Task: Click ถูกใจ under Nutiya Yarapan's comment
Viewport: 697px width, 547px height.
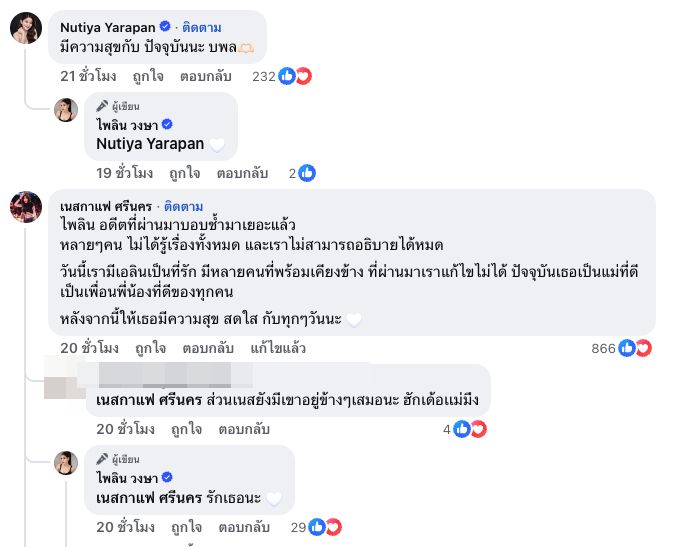Action: pos(150,76)
